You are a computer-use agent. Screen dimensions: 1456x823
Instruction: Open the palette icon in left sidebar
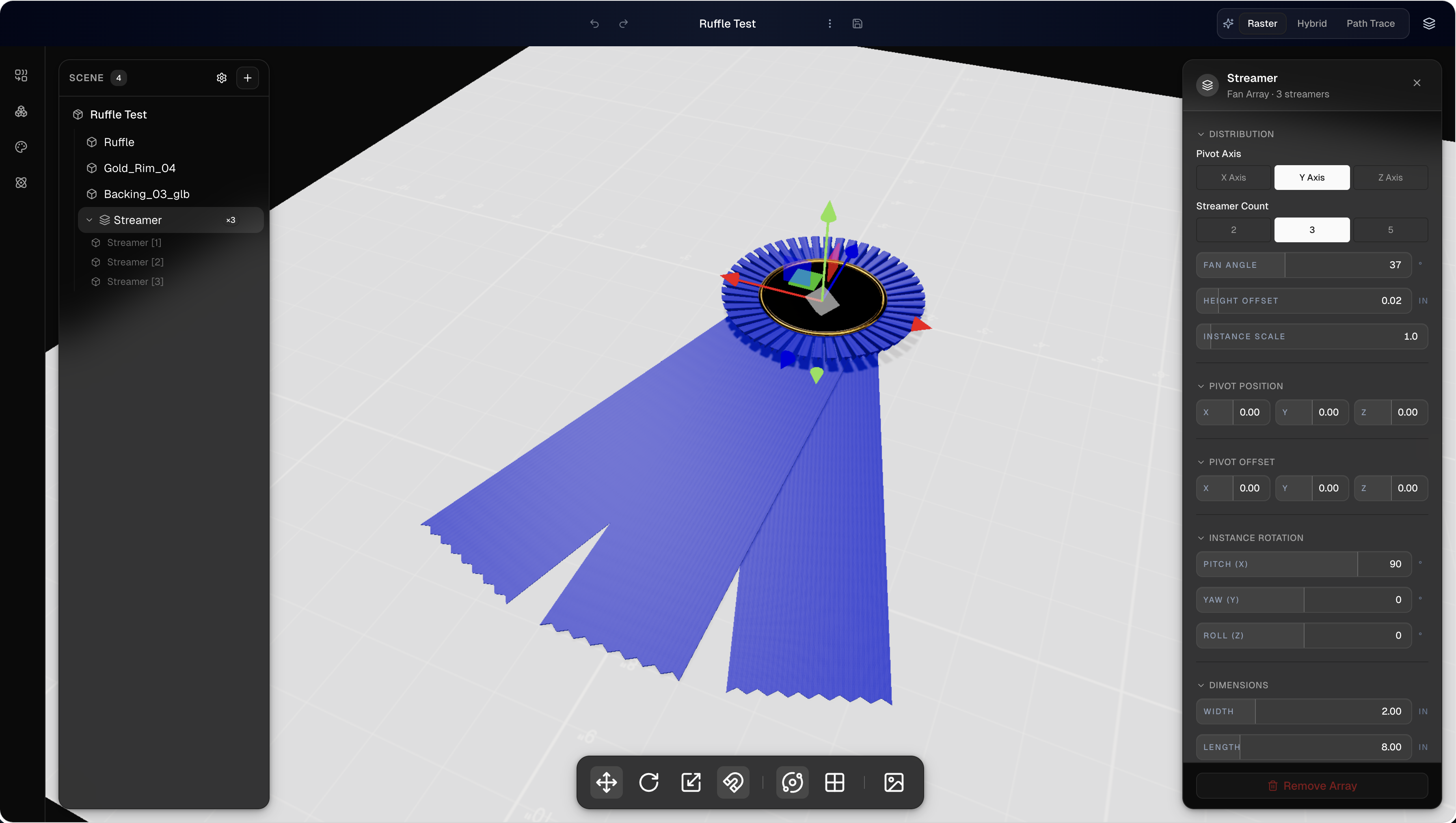pos(21,147)
